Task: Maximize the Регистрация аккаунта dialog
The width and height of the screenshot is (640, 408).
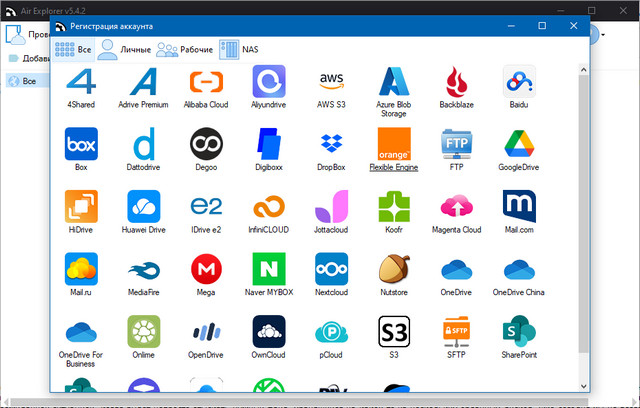Action: coord(542,26)
